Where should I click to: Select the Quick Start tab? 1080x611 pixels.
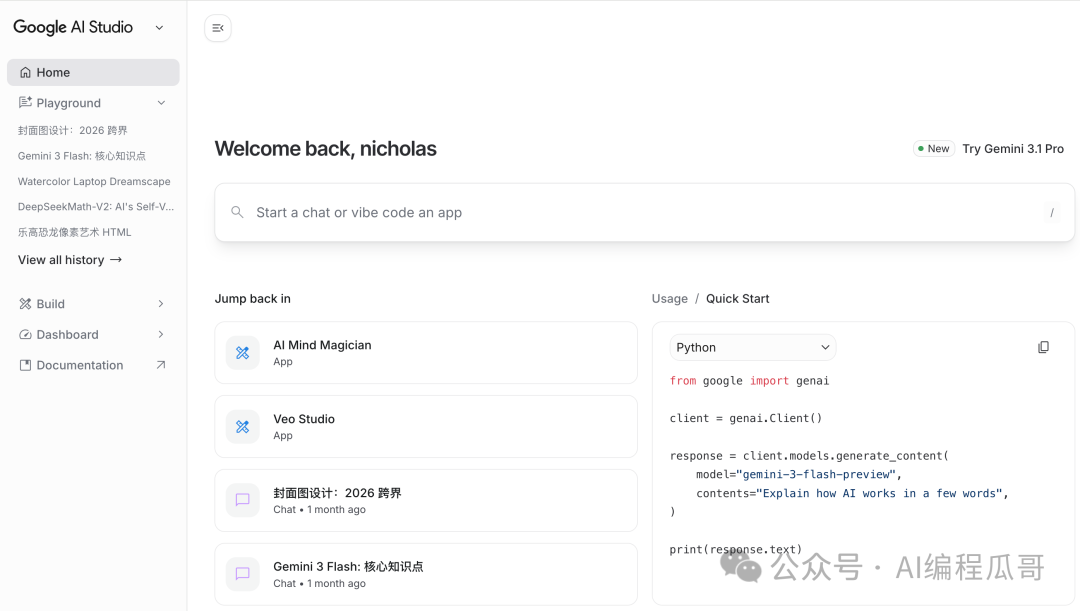(738, 298)
